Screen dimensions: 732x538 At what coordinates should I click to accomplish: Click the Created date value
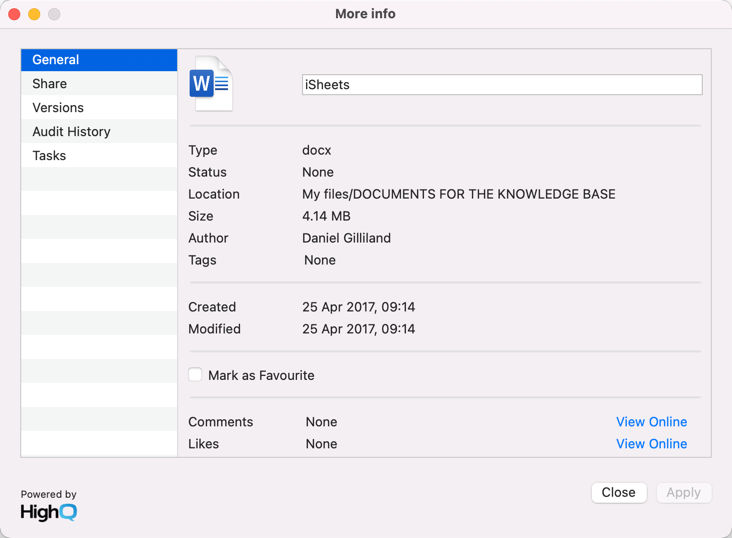point(359,307)
